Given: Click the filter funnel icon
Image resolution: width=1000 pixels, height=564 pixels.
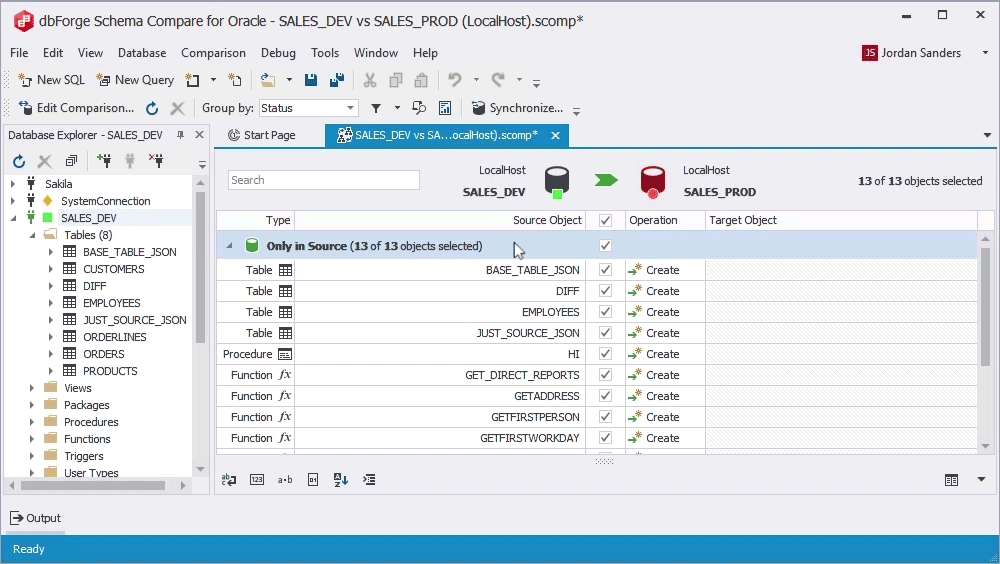Looking at the screenshot, I should [x=376, y=108].
